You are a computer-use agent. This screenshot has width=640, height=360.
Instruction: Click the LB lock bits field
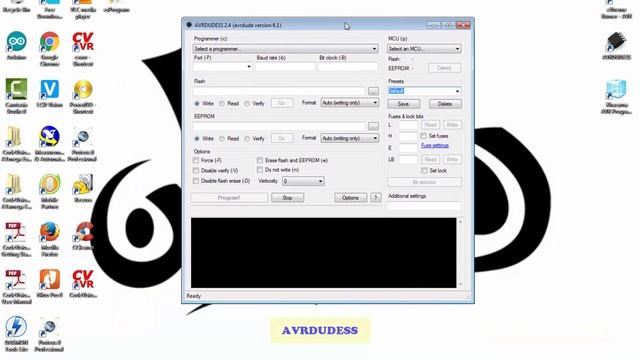coord(408,160)
